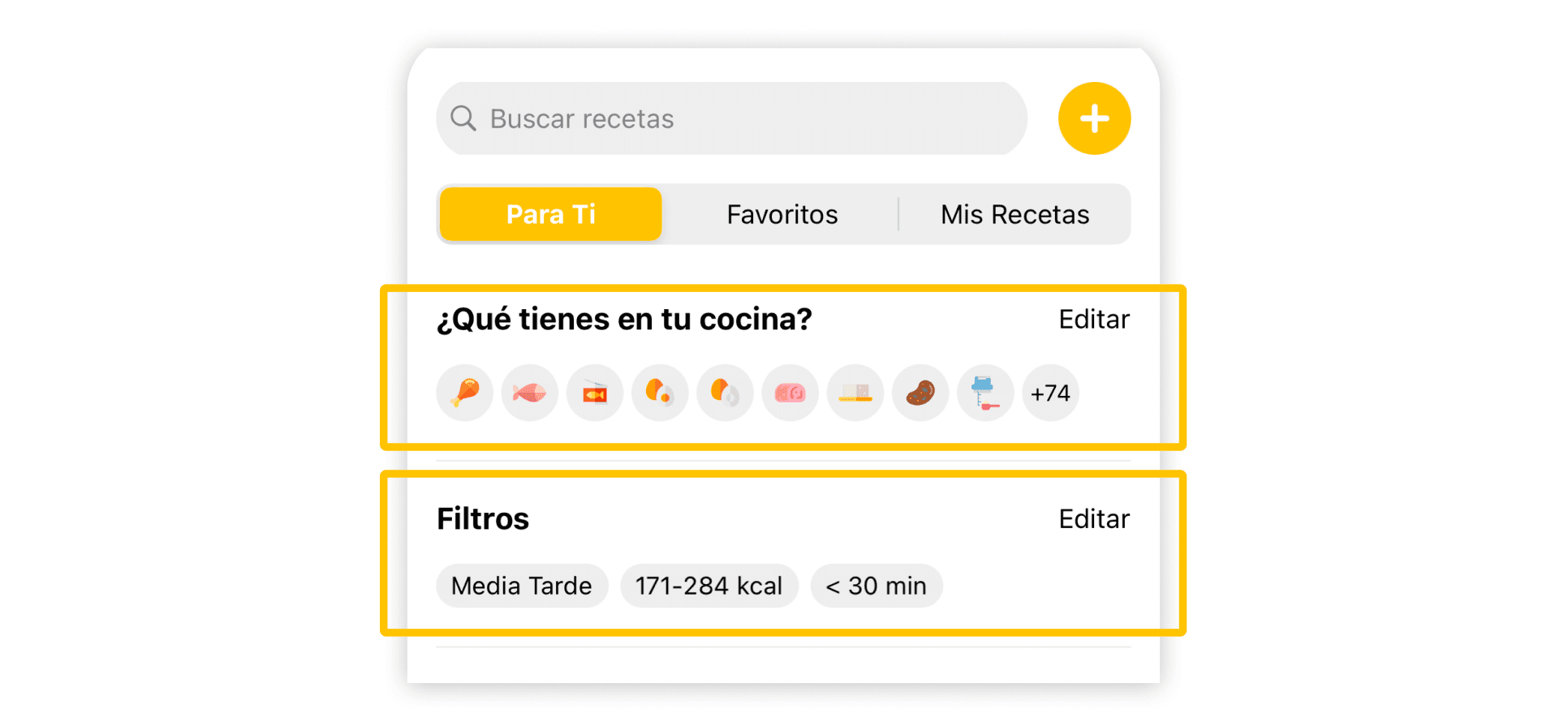Toggle the Media Tarde filter chip
1568x722 pixels.
point(522,586)
